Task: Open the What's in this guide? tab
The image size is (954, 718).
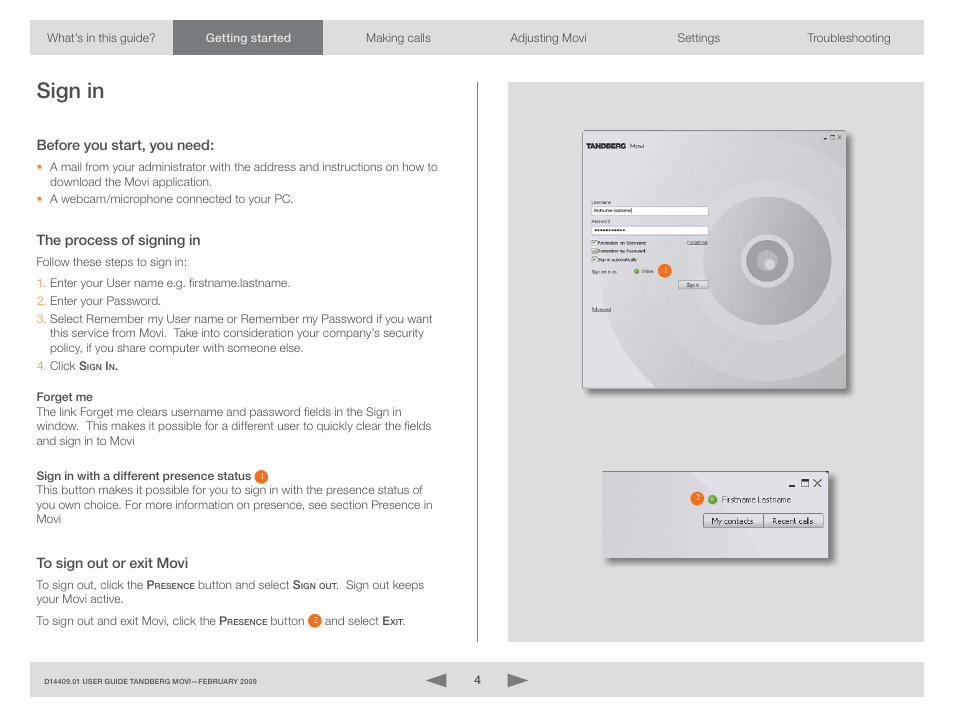Action: tap(101, 38)
